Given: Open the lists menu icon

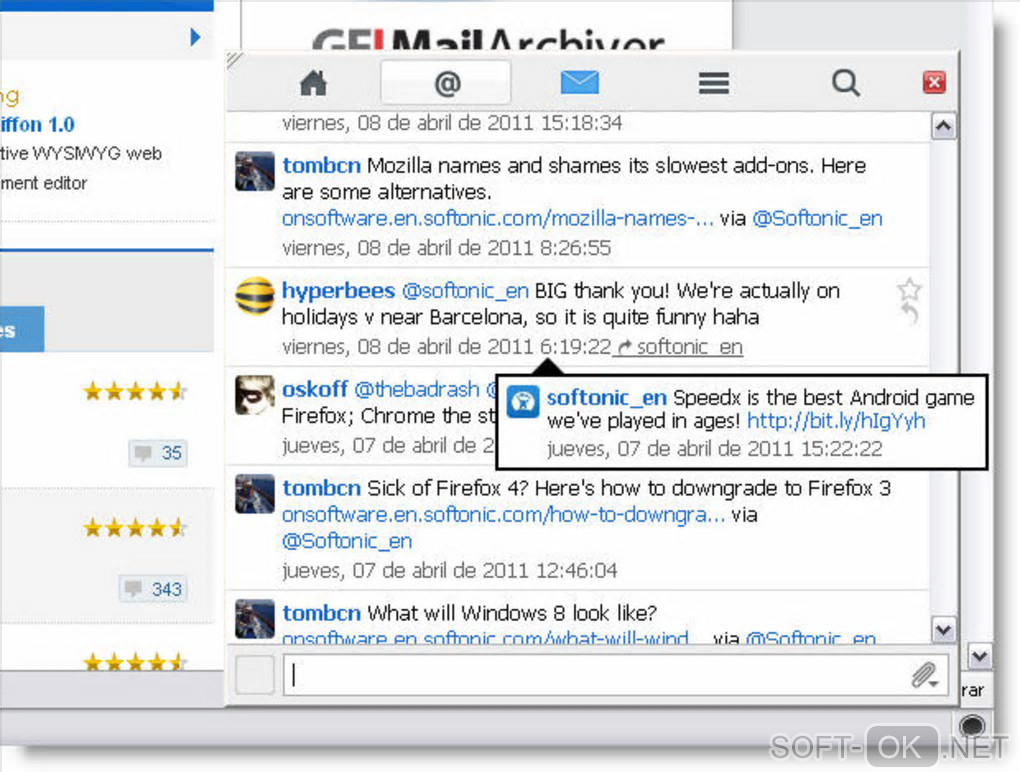Looking at the screenshot, I should pyautogui.click(x=714, y=83).
